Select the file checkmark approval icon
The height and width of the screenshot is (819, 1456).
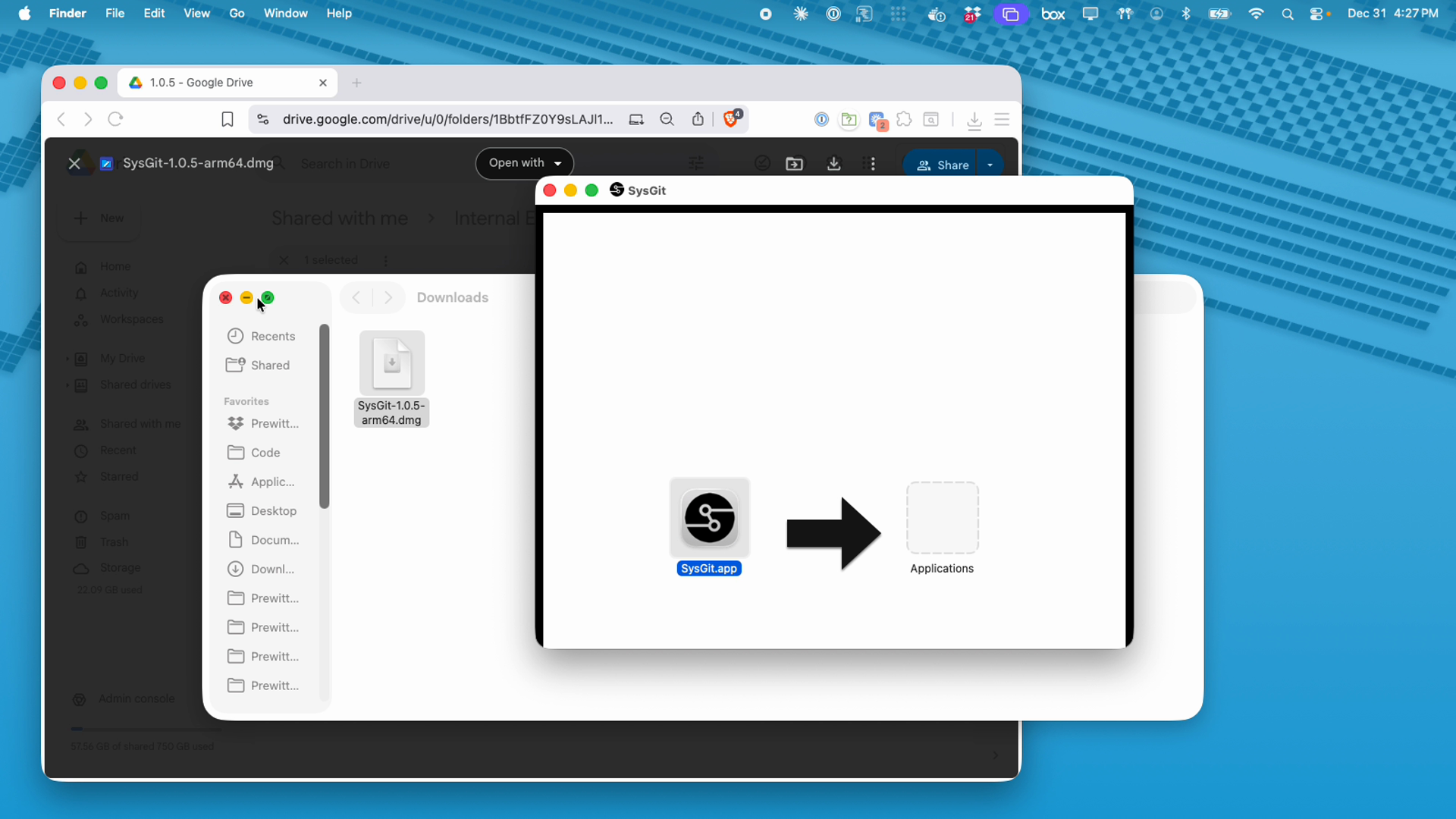pyautogui.click(x=762, y=162)
